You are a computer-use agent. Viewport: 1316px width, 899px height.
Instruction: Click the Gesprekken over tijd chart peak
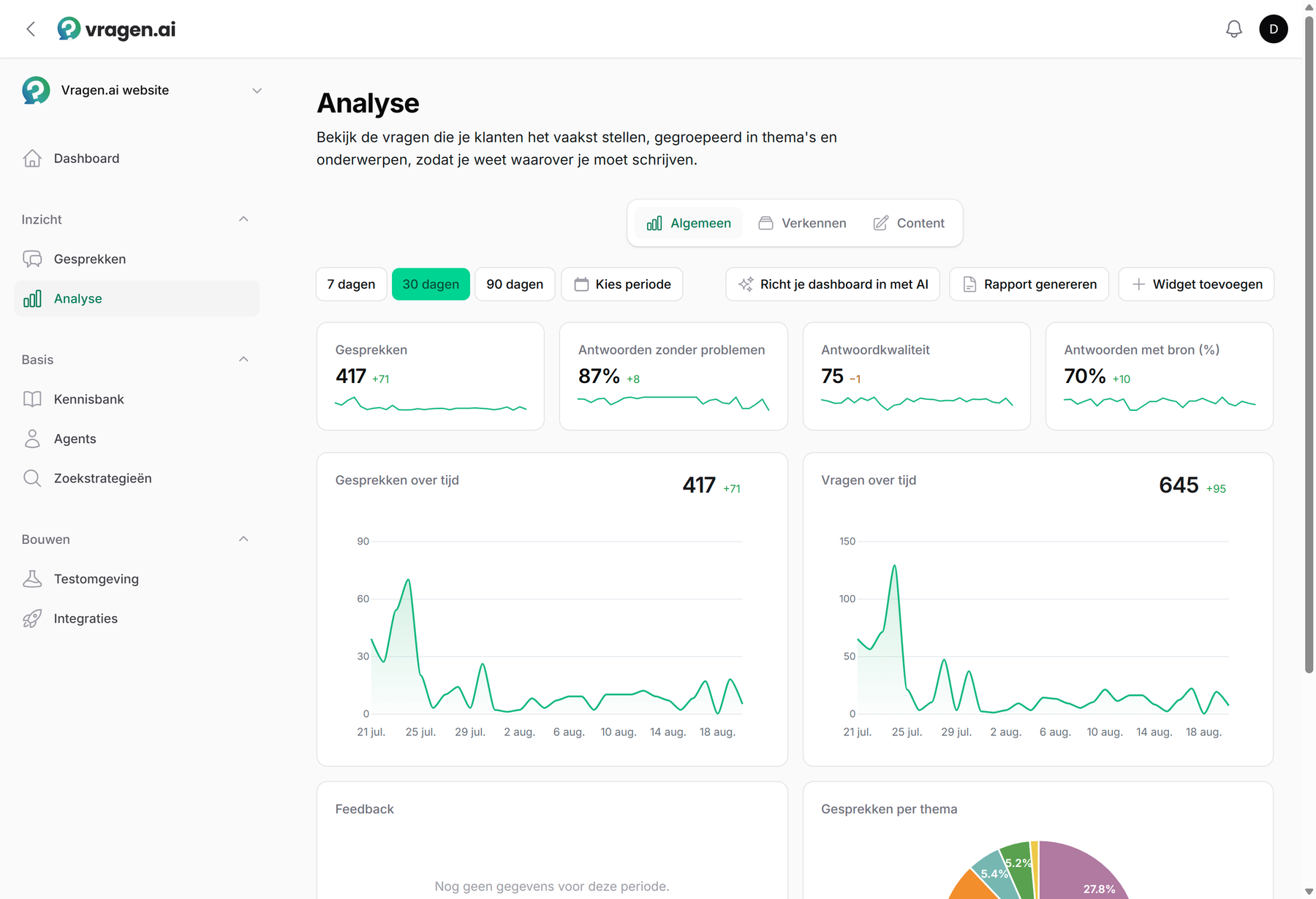[408, 580]
